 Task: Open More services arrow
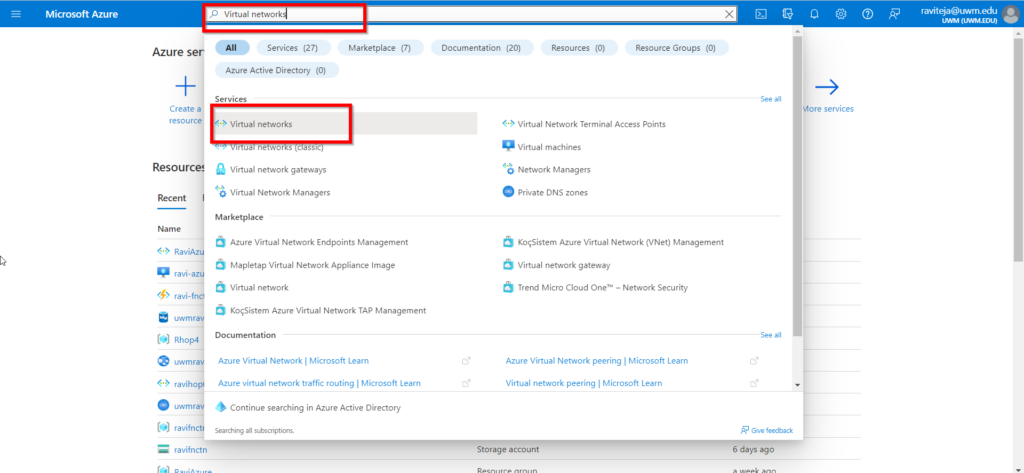pos(827,86)
